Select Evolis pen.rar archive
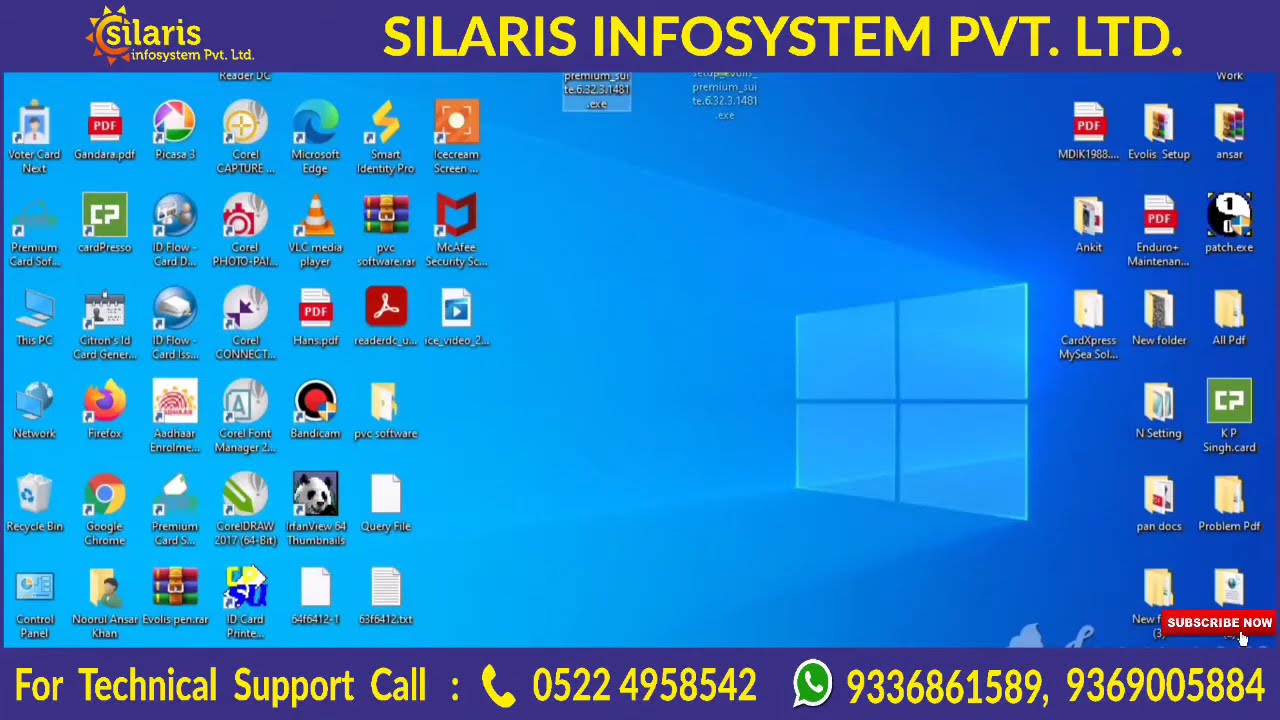1280x720 pixels. 175,595
